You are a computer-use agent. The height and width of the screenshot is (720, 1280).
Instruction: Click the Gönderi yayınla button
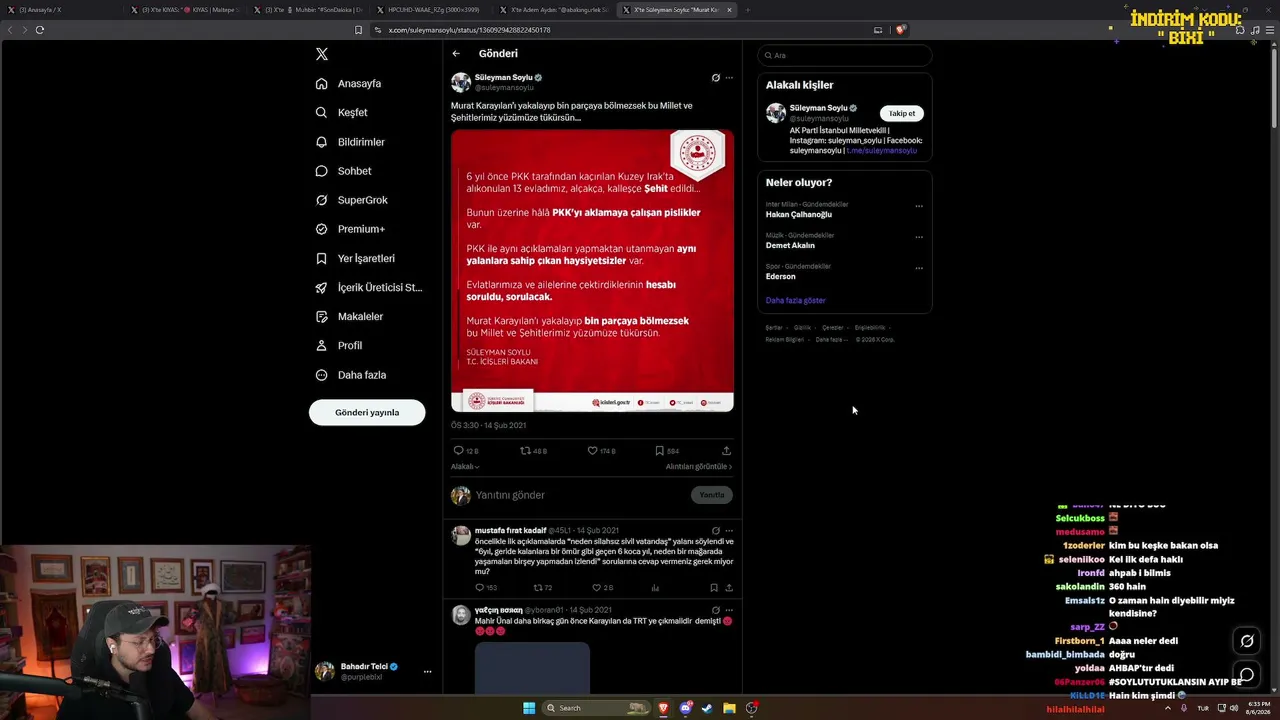click(x=367, y=412)
